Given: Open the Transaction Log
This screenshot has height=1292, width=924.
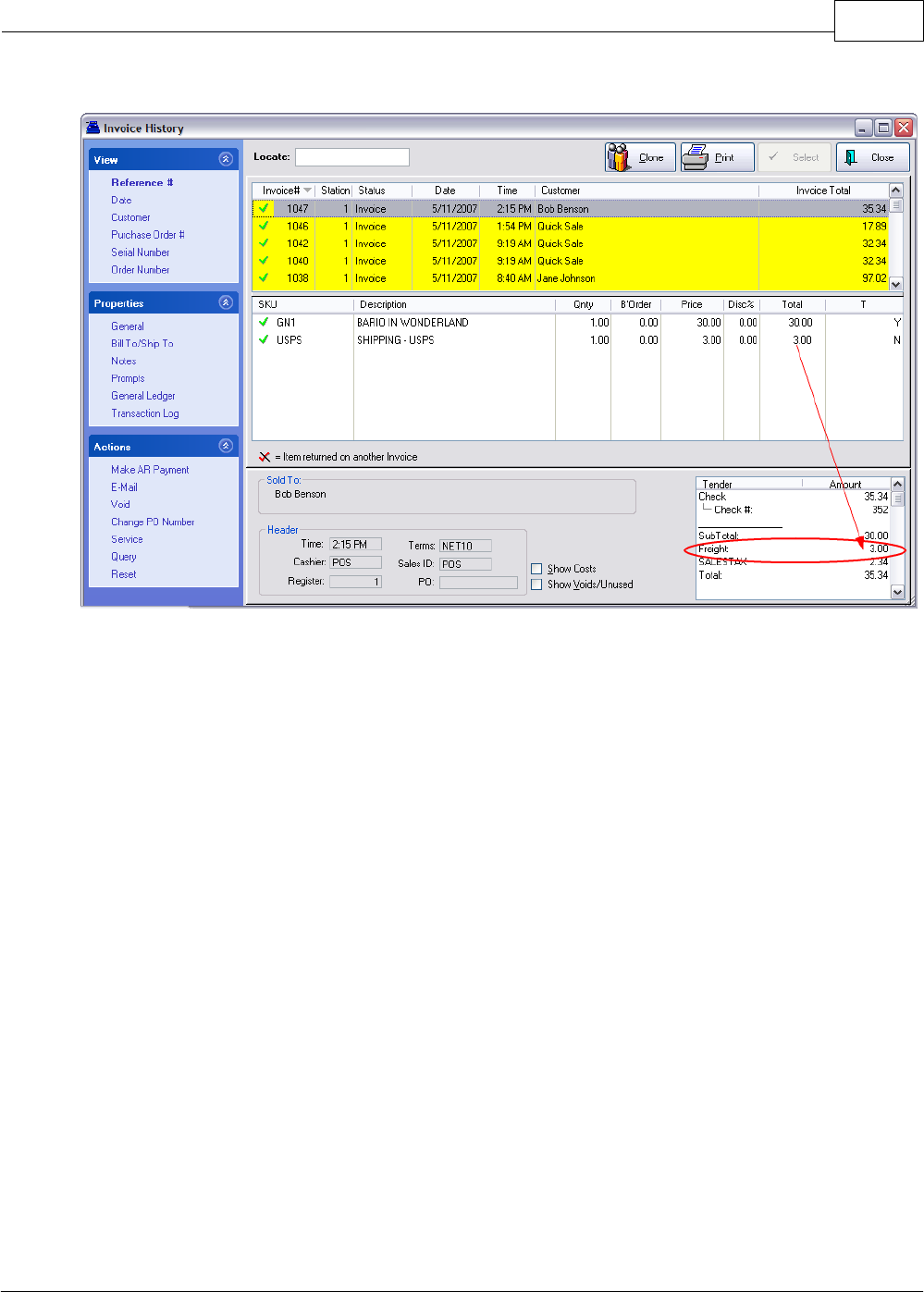Looking at the screenshot, I should coord(145,413).
